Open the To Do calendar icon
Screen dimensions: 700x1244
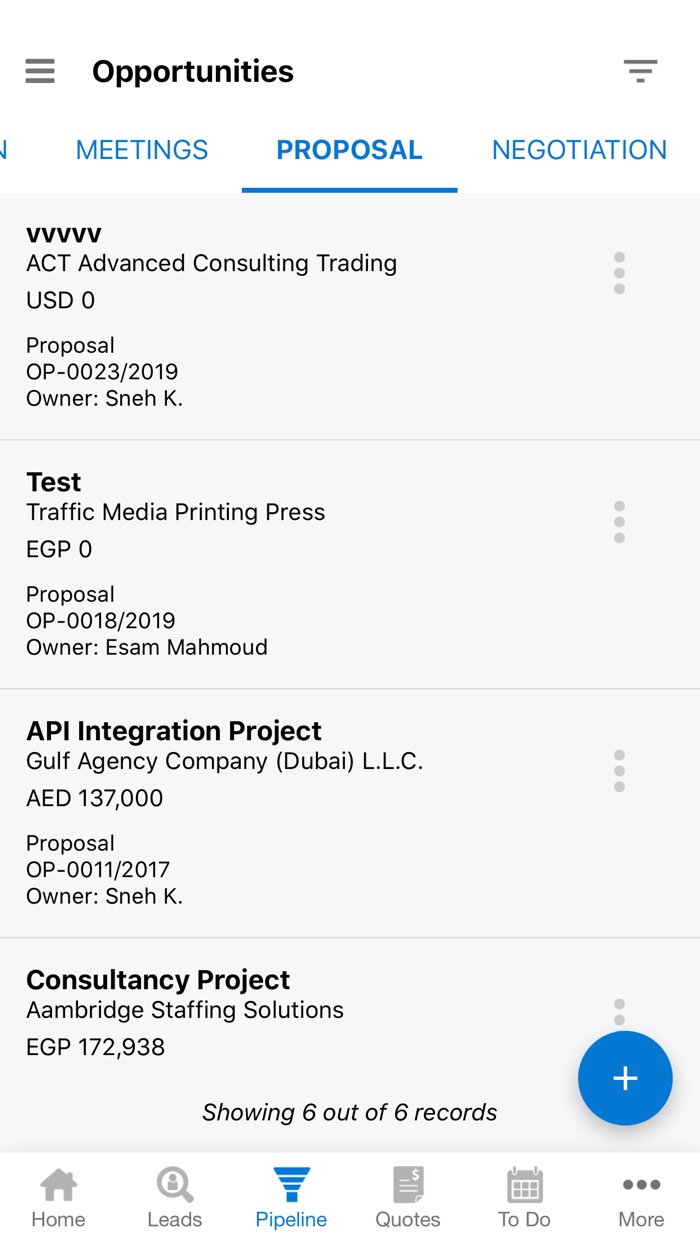[524, 1196]
